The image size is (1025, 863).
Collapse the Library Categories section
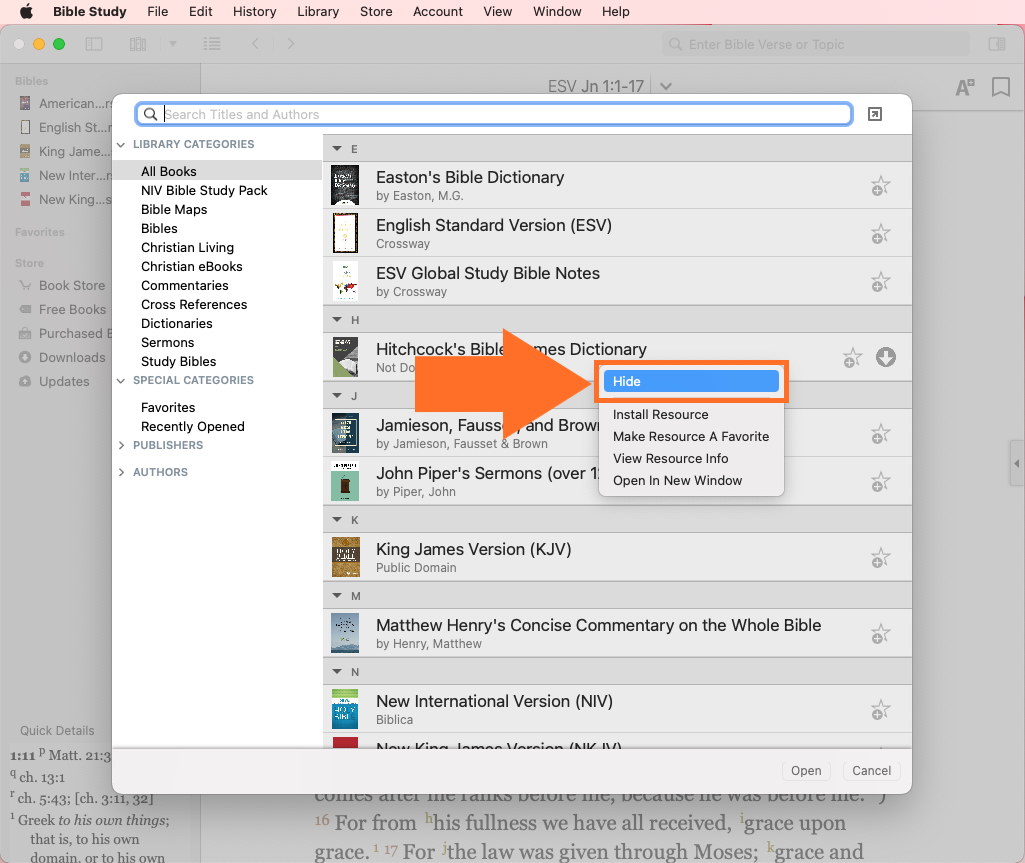tap(122, 145)
